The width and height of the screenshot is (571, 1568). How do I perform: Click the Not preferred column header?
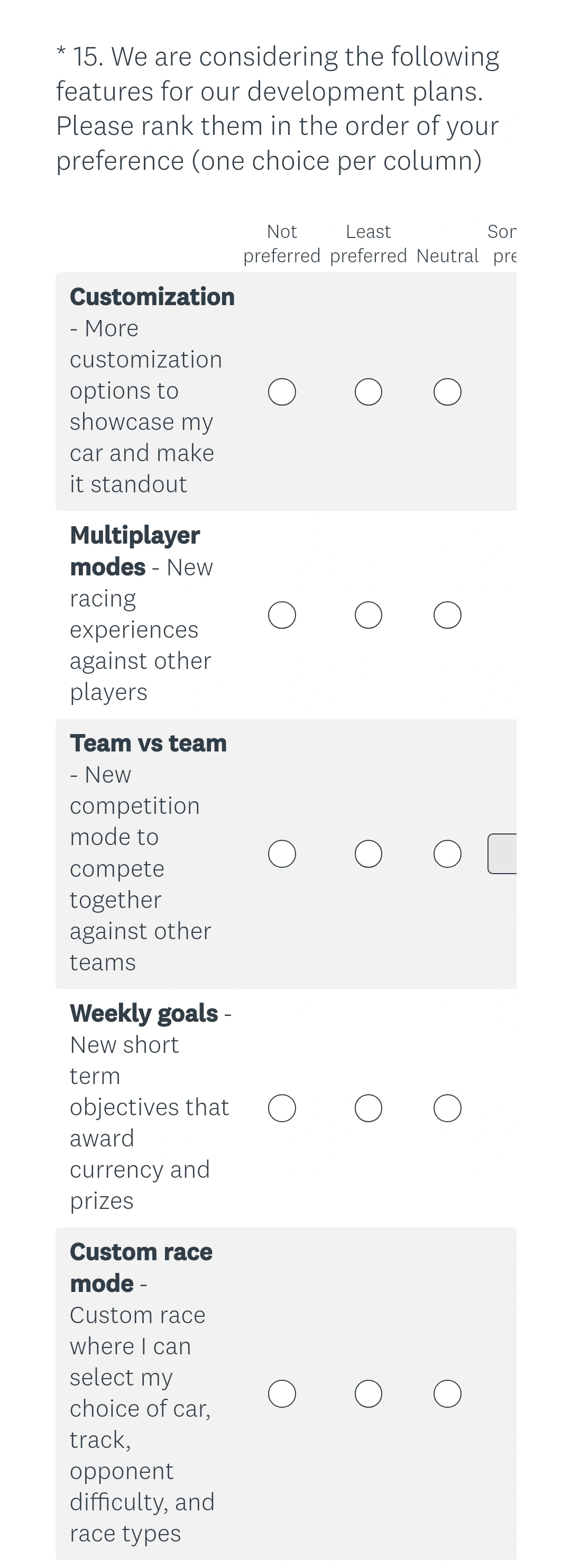[282, 243]
